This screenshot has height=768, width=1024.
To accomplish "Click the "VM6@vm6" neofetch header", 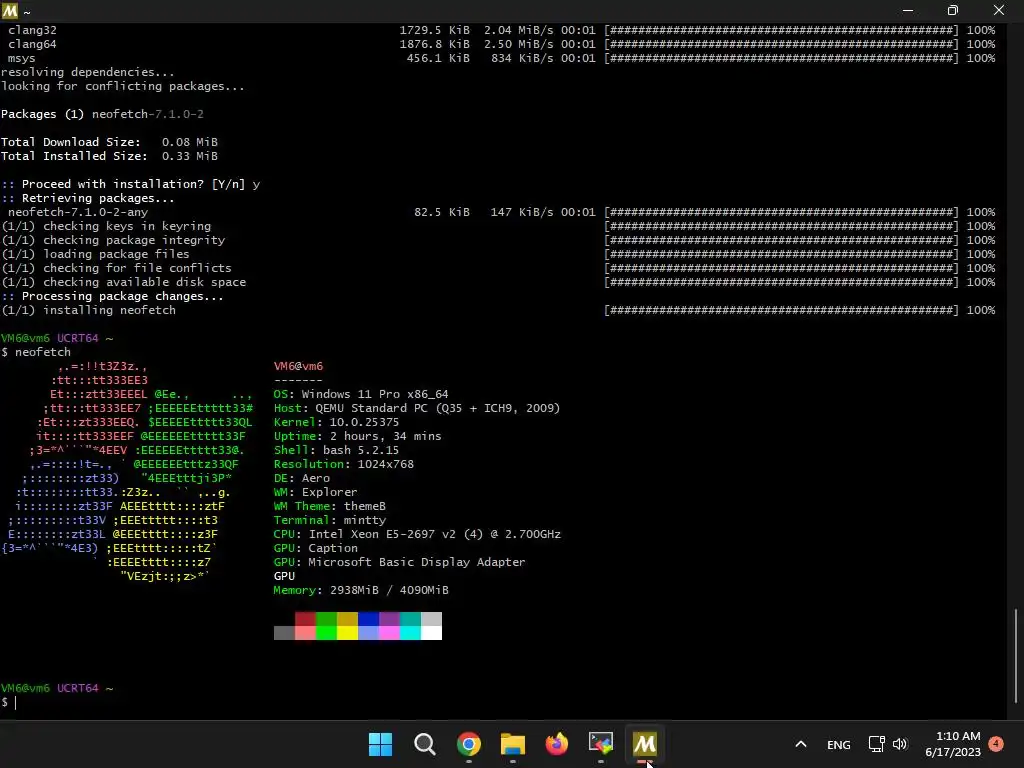I will pyautogui.click(x=298, y=366).
